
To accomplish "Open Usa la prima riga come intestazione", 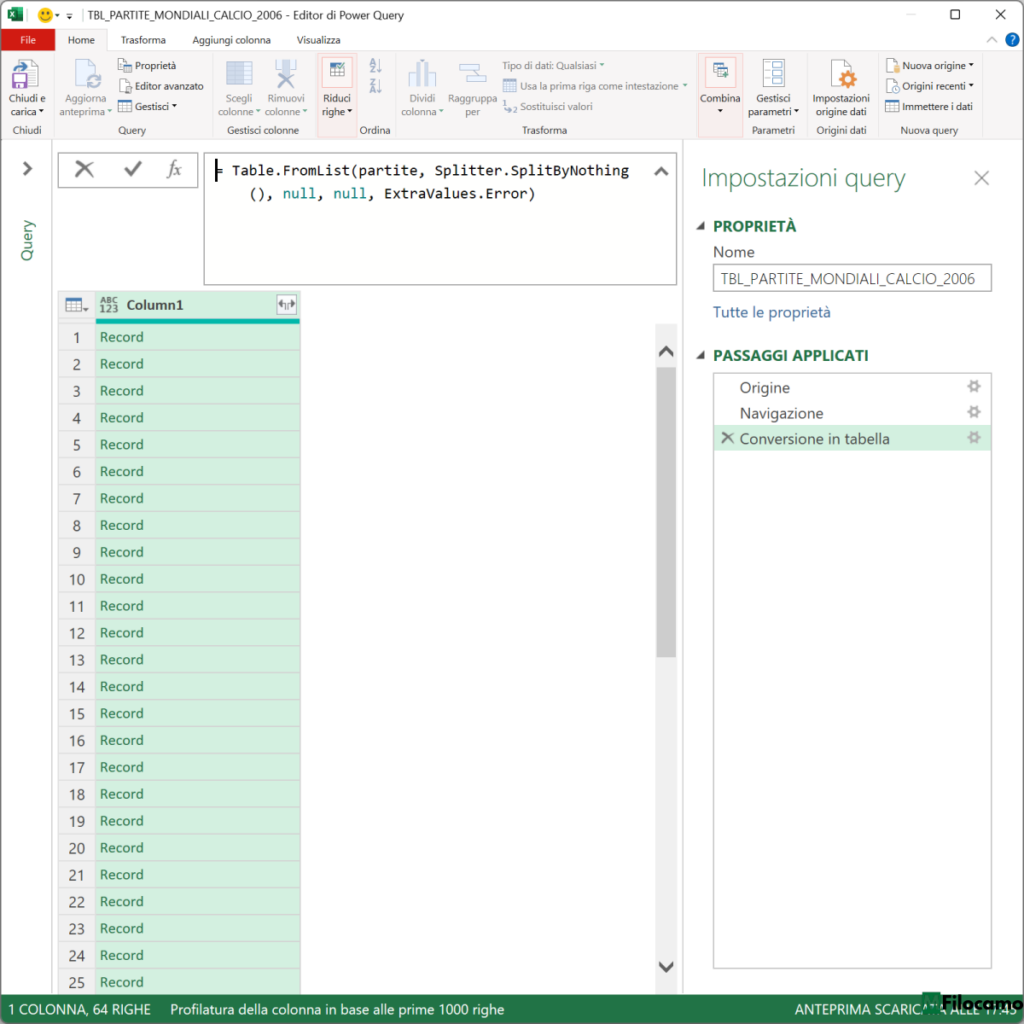I will coord(595,86).
